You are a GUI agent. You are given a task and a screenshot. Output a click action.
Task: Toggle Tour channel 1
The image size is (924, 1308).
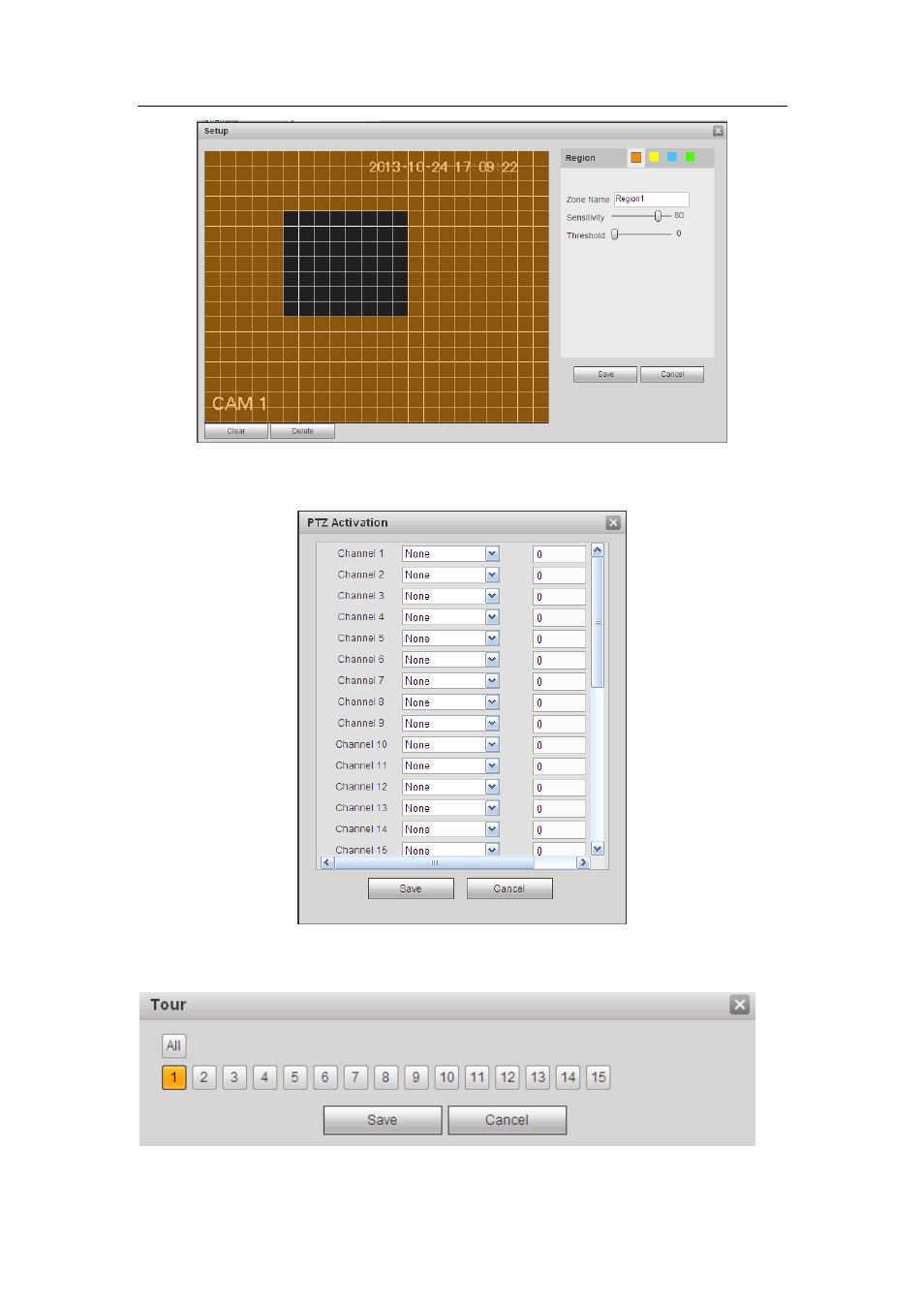click(x=174, y=1077)
